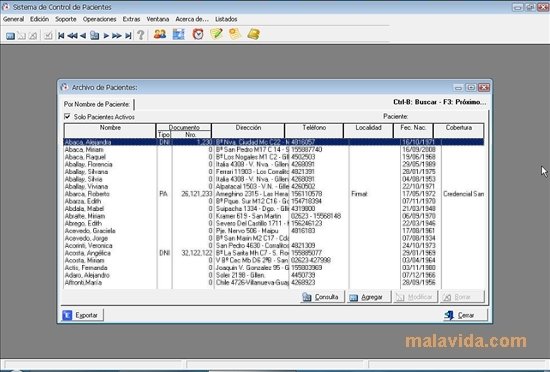Select the row Abaca, Miriam
The width and height of the screenshot is (550, 372).
click(x=274, y=149)
